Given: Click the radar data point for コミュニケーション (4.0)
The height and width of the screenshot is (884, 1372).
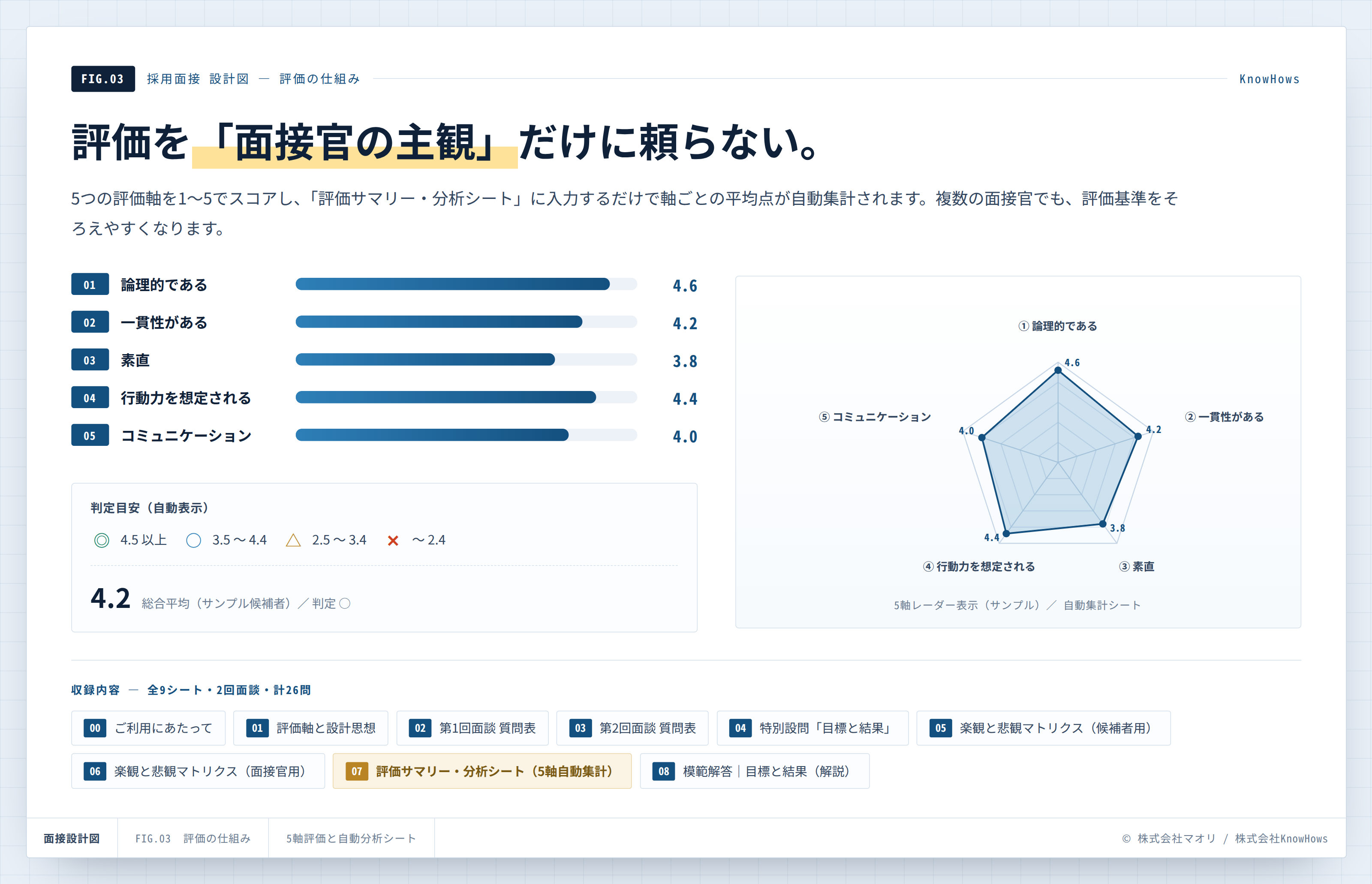Looking at the screenshot, I should (982, 437).
